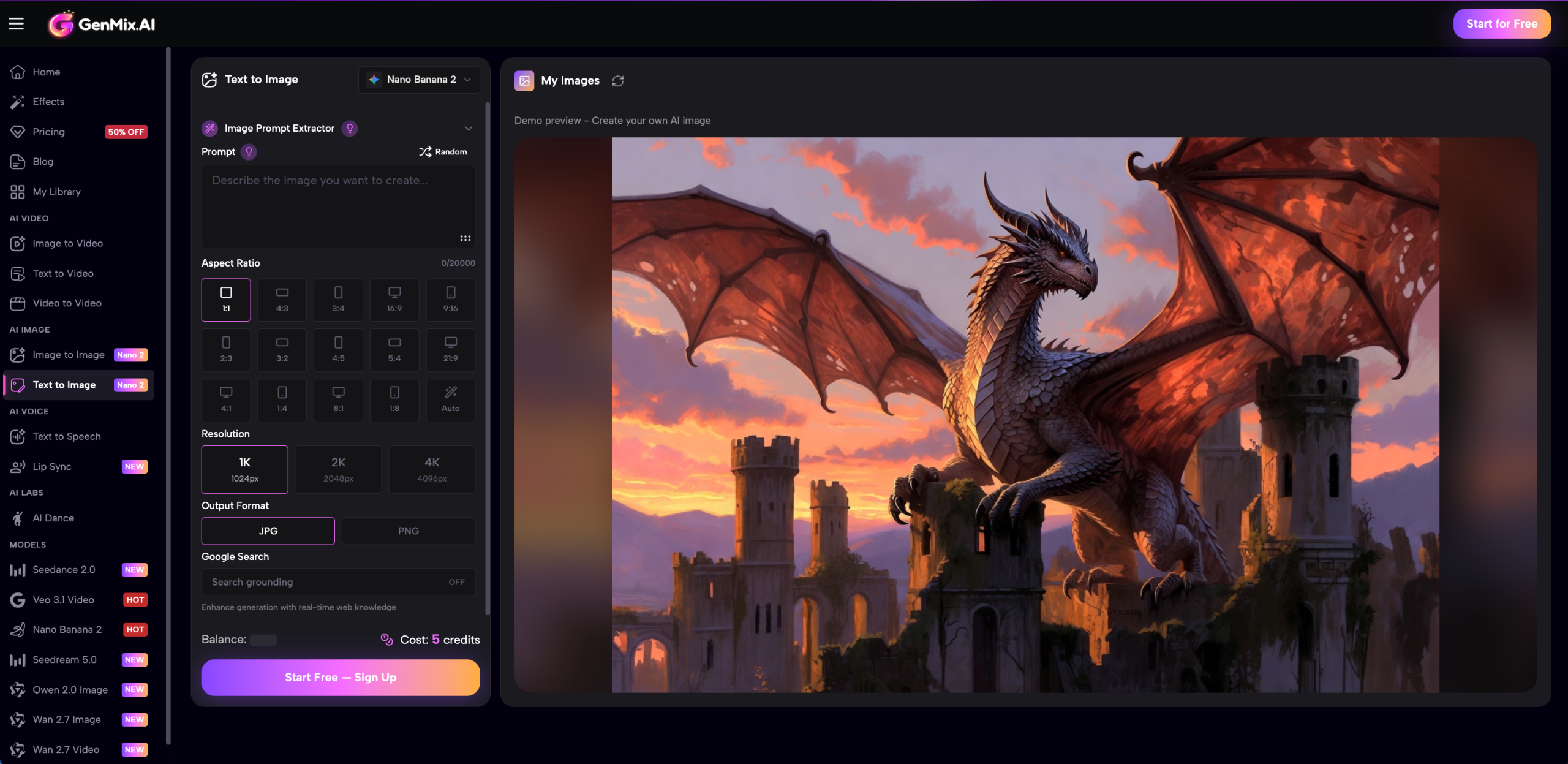This screenshot has height=764, width=1568.
Task: Open the hamburger menu icon
Action: click(x=17, y=24)
